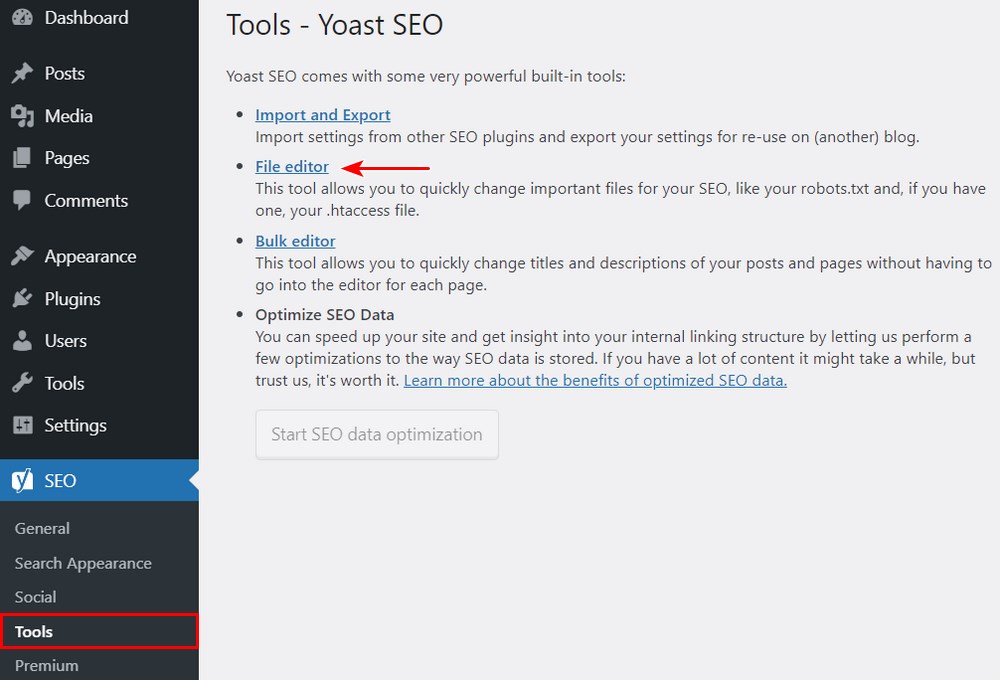Click the Settings sliders icon
Image resolution: width=1000 pixels, height=680 pixels.
[x=22, y=425]
